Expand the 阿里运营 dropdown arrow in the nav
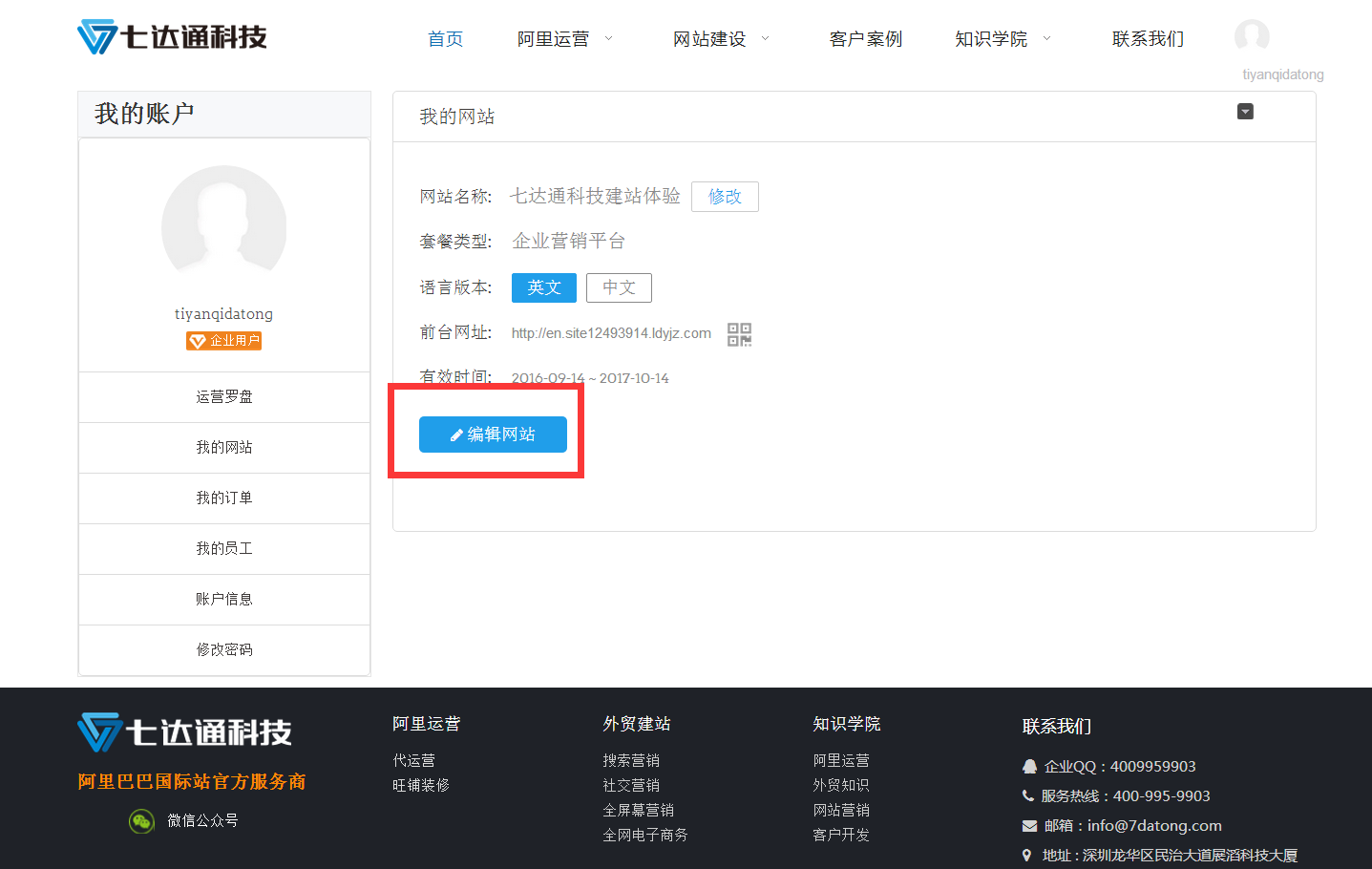 tap(609, 39)
